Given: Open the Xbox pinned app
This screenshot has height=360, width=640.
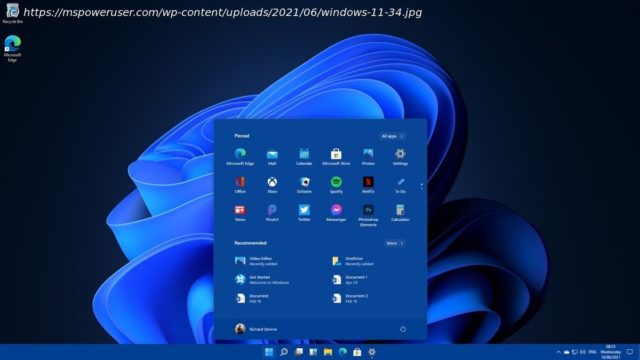Looking at the screenshot, I should 272,184.
